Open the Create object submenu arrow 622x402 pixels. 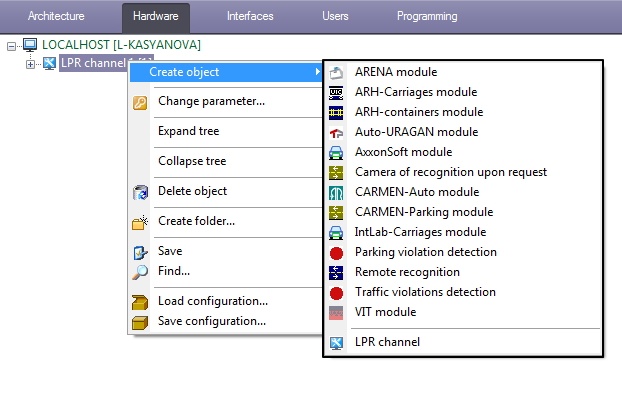tap(318, 72)
